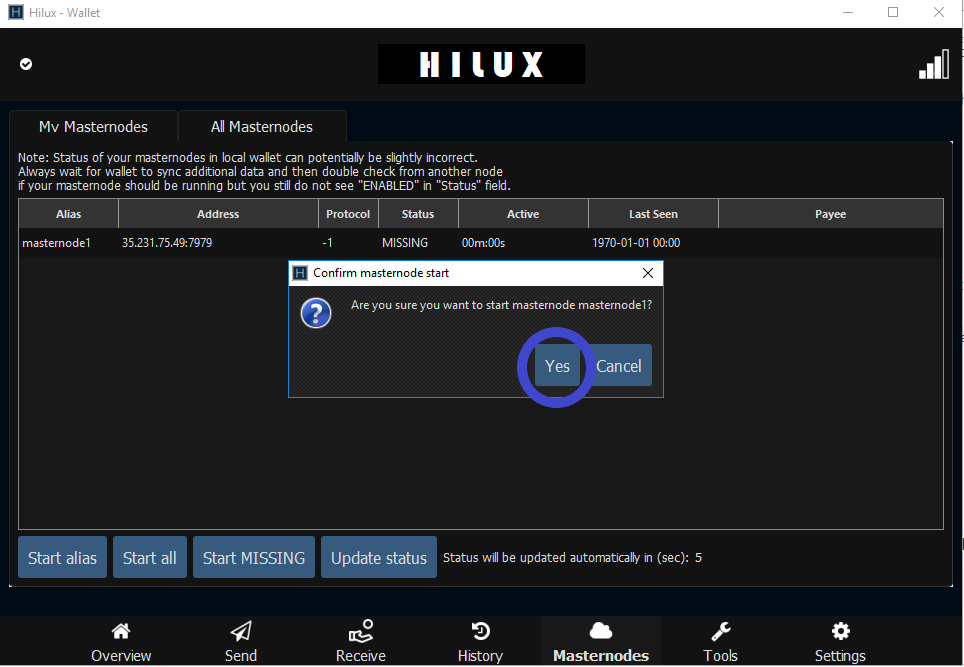This screenshot has height=667, width=964.
Task: Sort by the Last Seen column header
Action: point(653,214)
